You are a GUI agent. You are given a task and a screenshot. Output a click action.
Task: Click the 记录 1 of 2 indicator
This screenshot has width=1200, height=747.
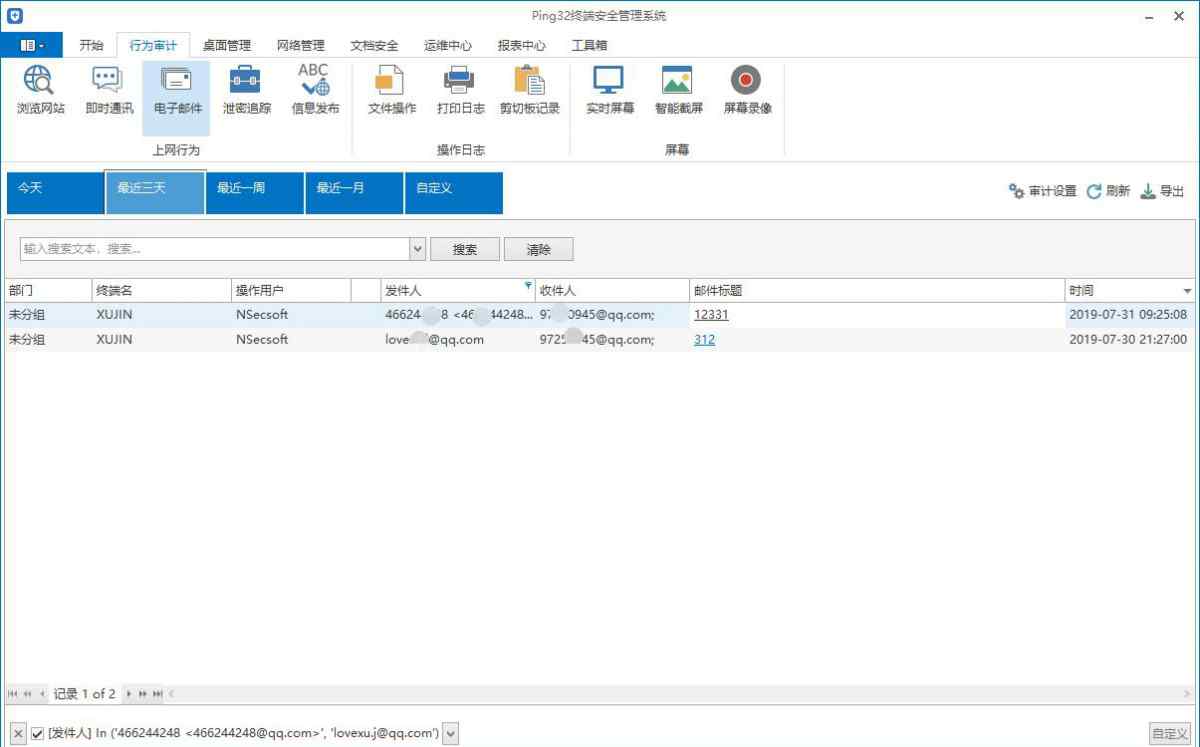click(x=85, y=694)
